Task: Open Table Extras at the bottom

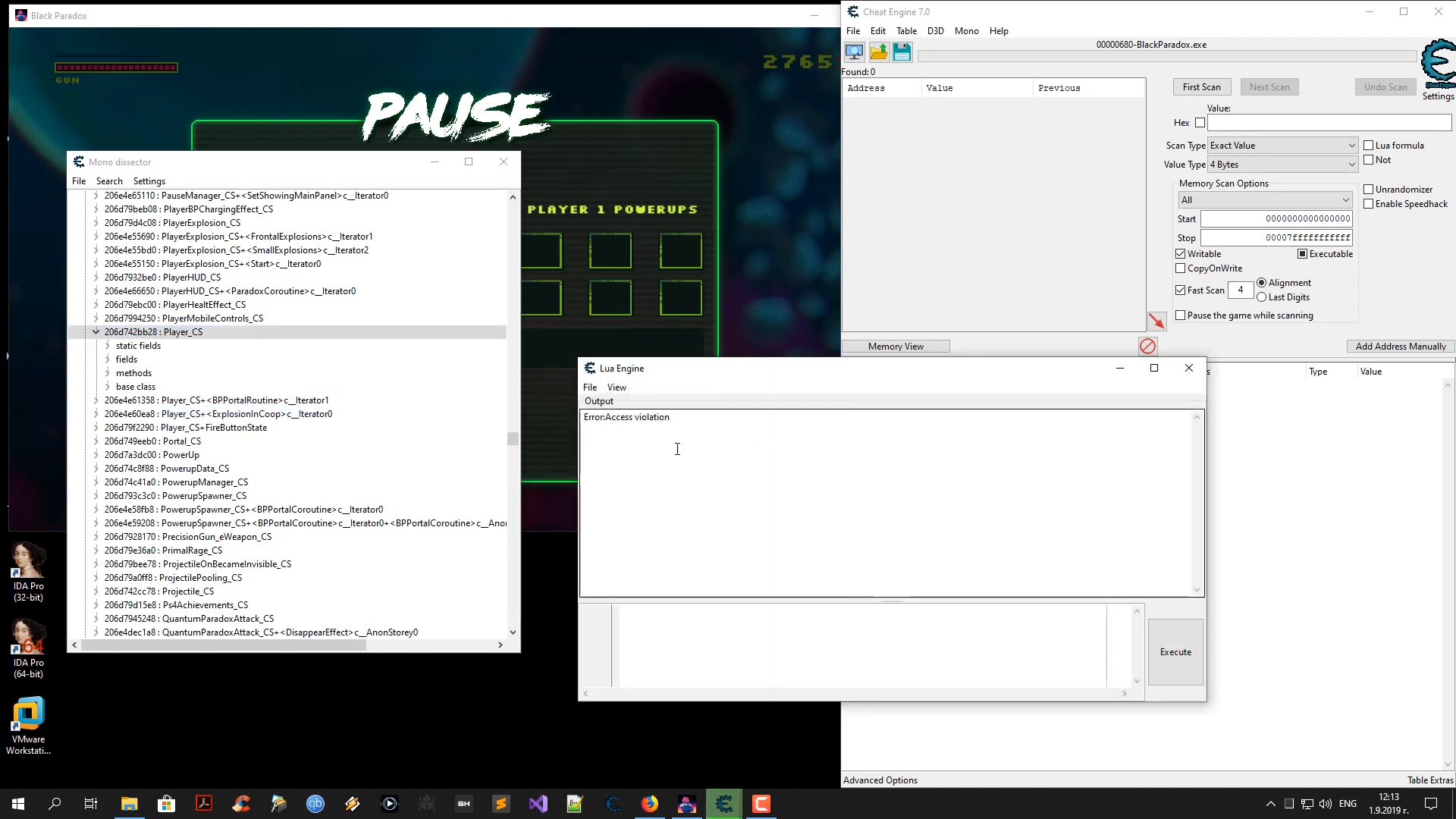Action: tap(1429, 780)
